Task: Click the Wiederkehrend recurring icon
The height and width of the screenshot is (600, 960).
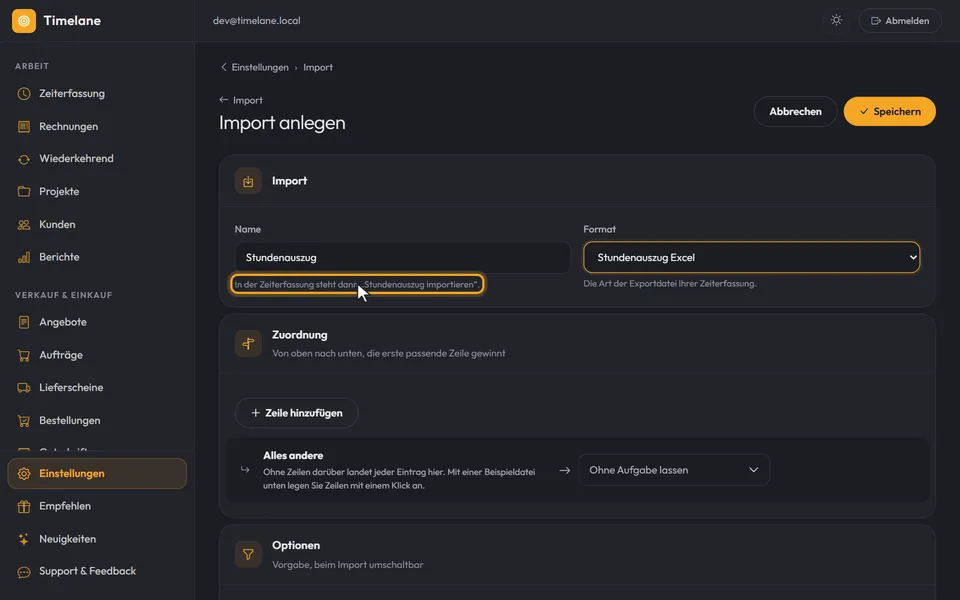Action: [x=24, y=159]
